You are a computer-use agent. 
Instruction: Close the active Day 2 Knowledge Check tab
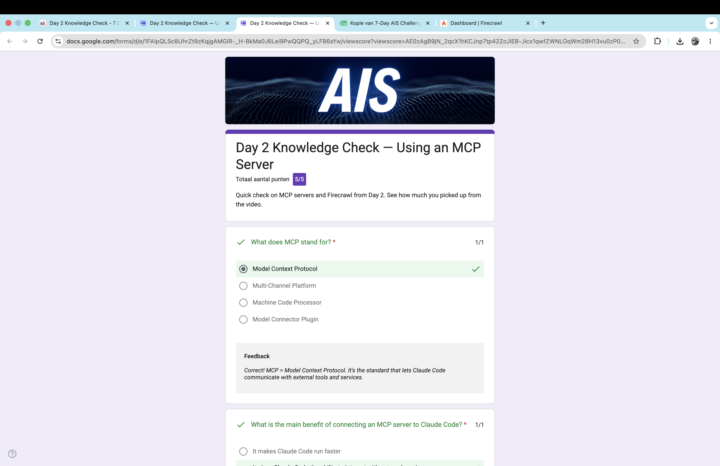pyautogui.click(x=327, y=23)
